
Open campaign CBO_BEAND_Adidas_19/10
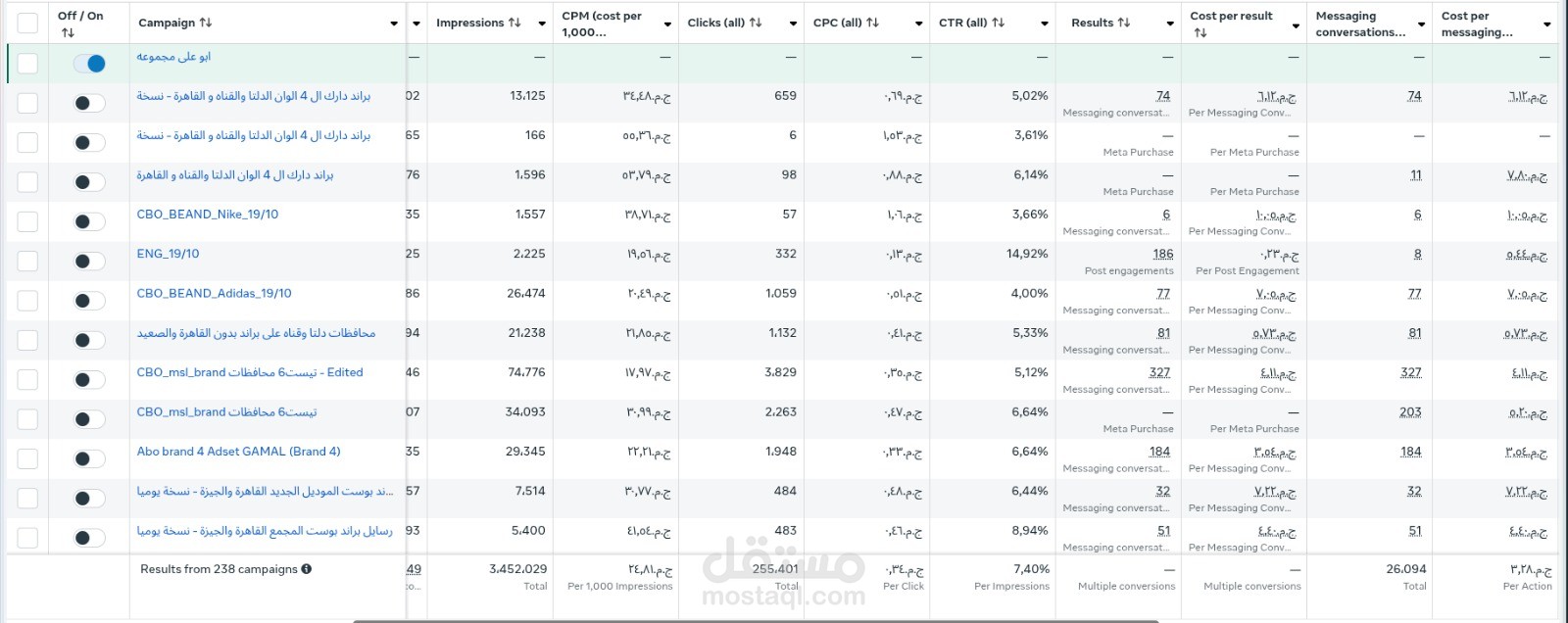(x=214, y=293)
